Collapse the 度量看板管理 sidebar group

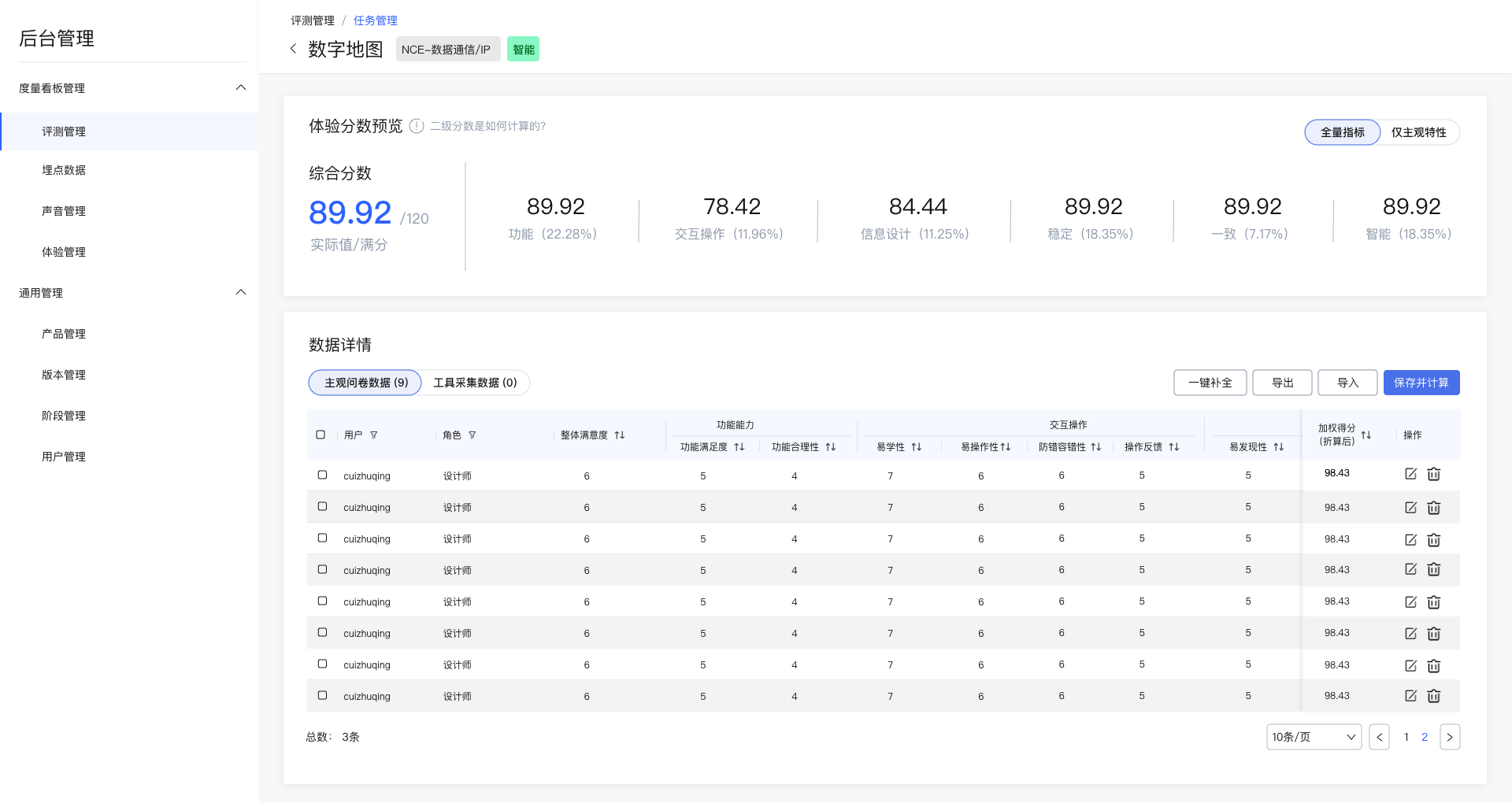[x=241, y=87]
